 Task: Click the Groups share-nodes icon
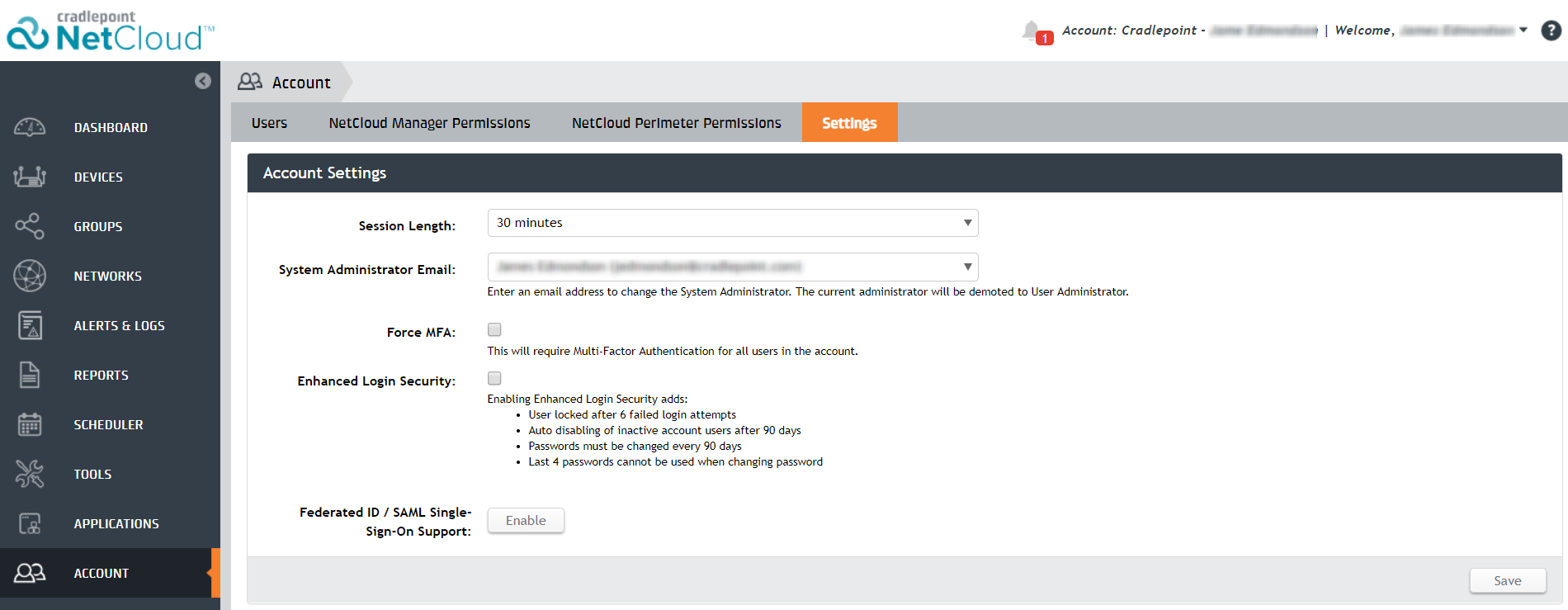coord(30,226)
